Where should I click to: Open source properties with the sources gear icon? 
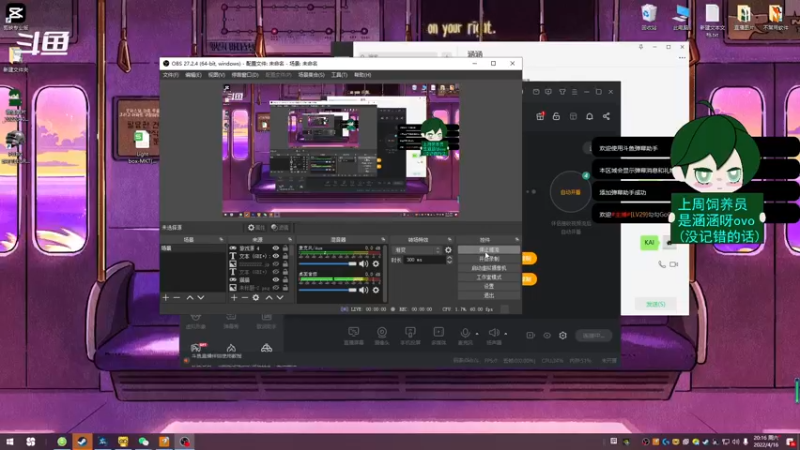tap(256, 297)
